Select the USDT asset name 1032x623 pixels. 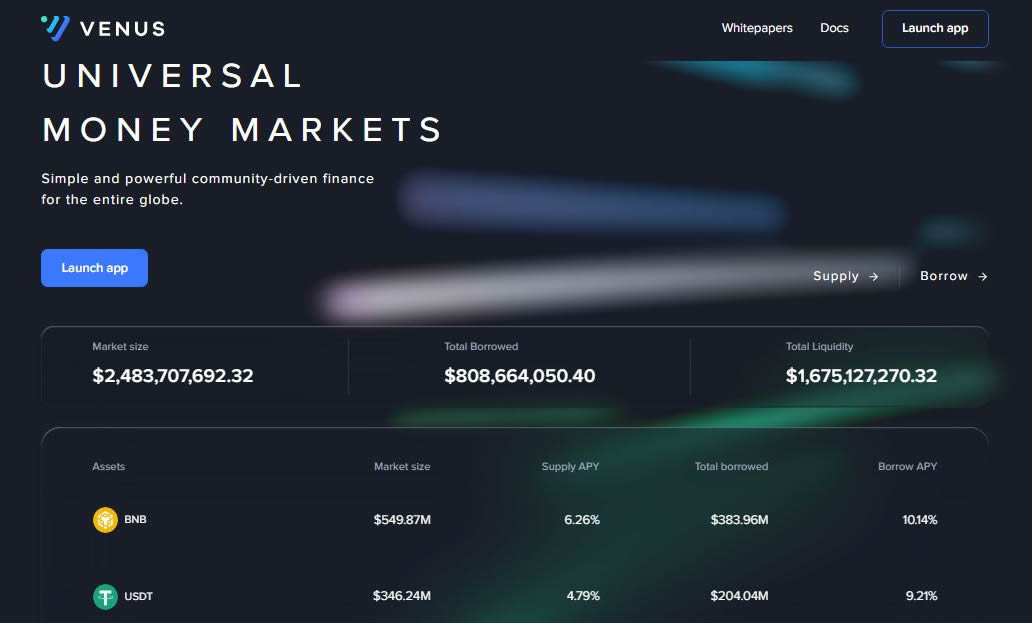pyautogui.click(x=138, y=597)
